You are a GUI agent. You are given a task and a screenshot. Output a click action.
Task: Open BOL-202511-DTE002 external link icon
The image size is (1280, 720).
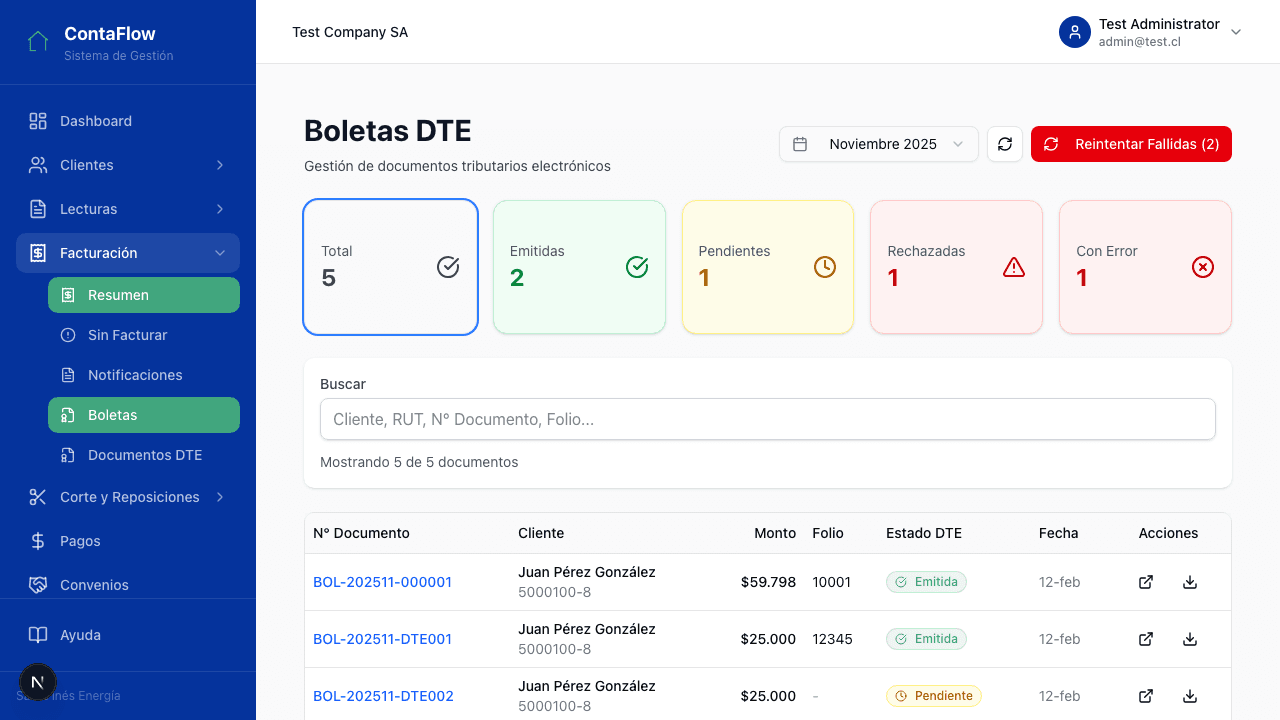[x=1146, y=696]
